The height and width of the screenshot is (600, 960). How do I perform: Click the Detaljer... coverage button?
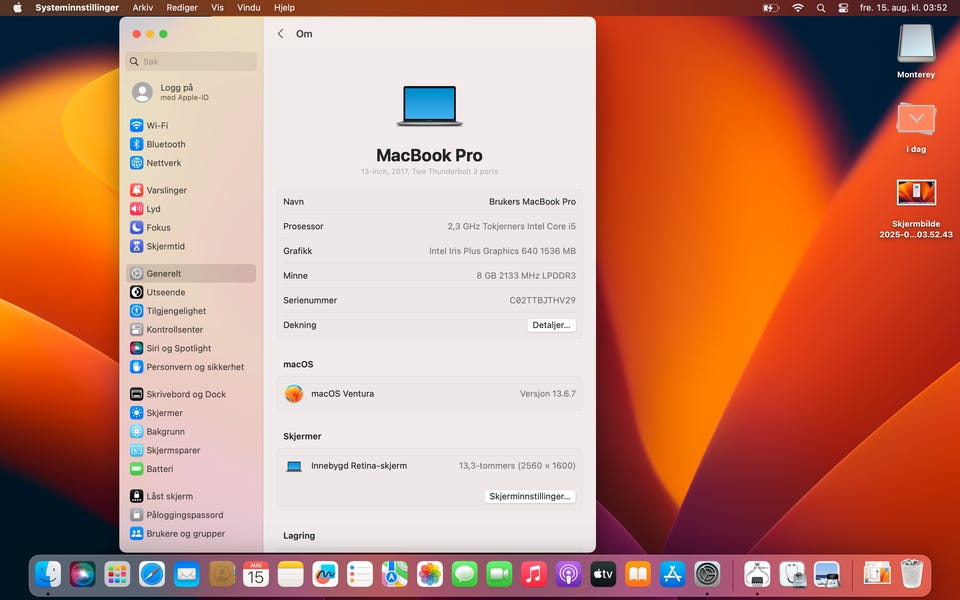click(551, 325)
